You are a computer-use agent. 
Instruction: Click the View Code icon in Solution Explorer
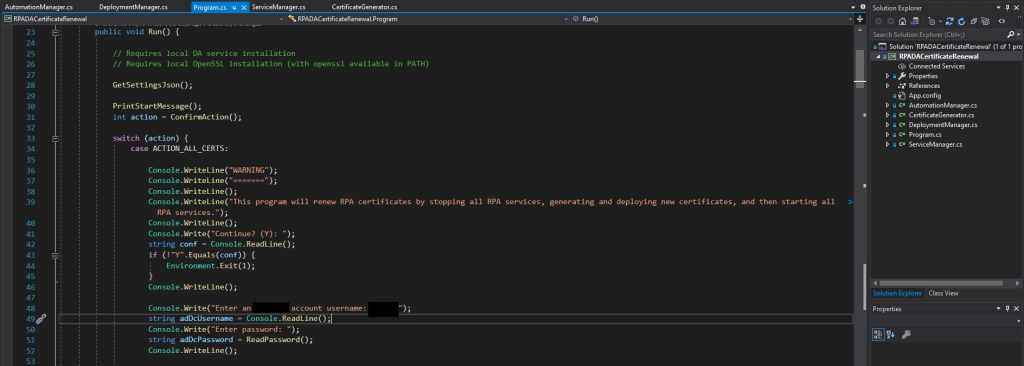click(1002, 21)
